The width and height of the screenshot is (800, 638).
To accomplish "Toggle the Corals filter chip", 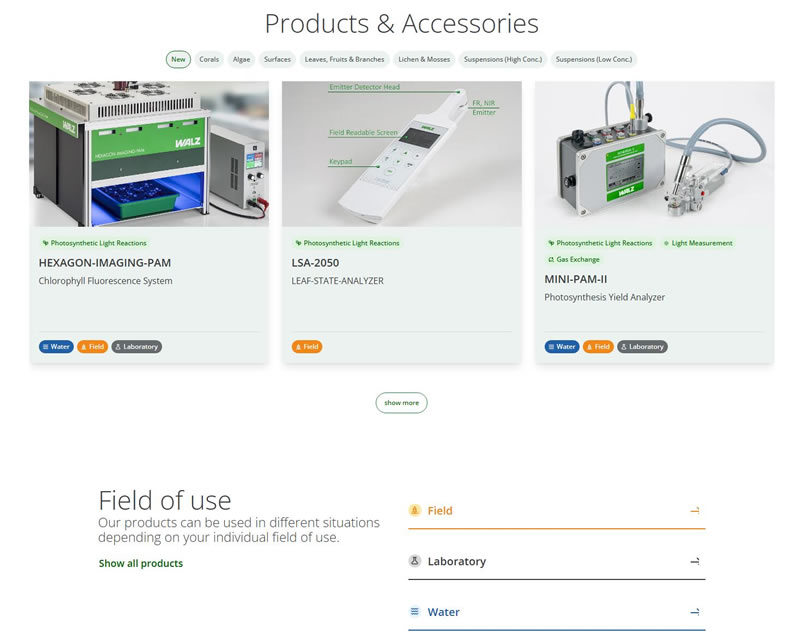I will pos(209,59).
